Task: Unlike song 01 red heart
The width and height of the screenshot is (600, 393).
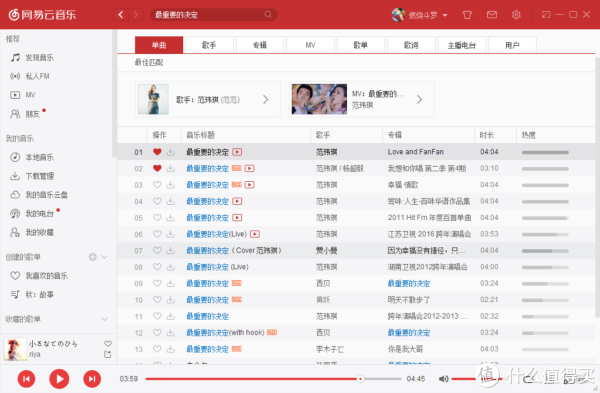Action: click(157, 152)
